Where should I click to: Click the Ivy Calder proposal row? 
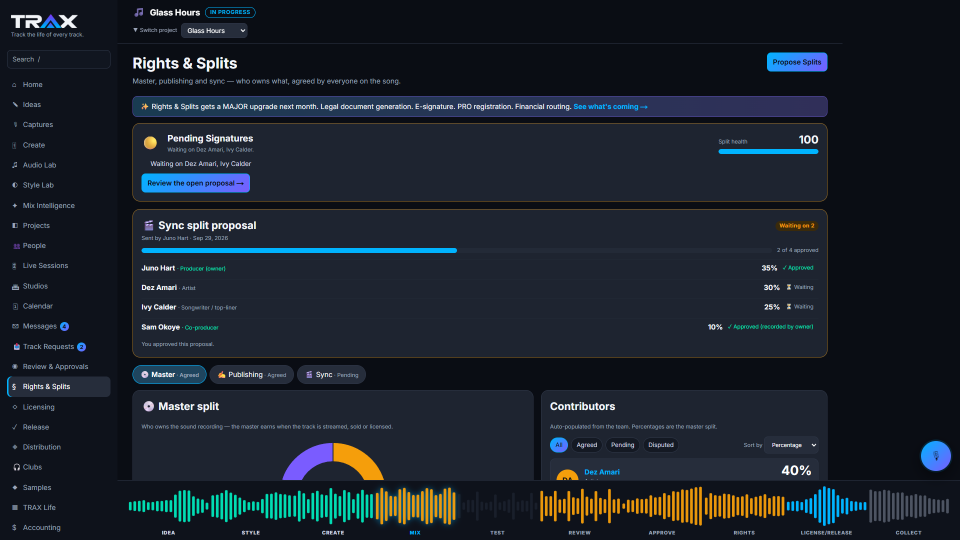(479, 307)
